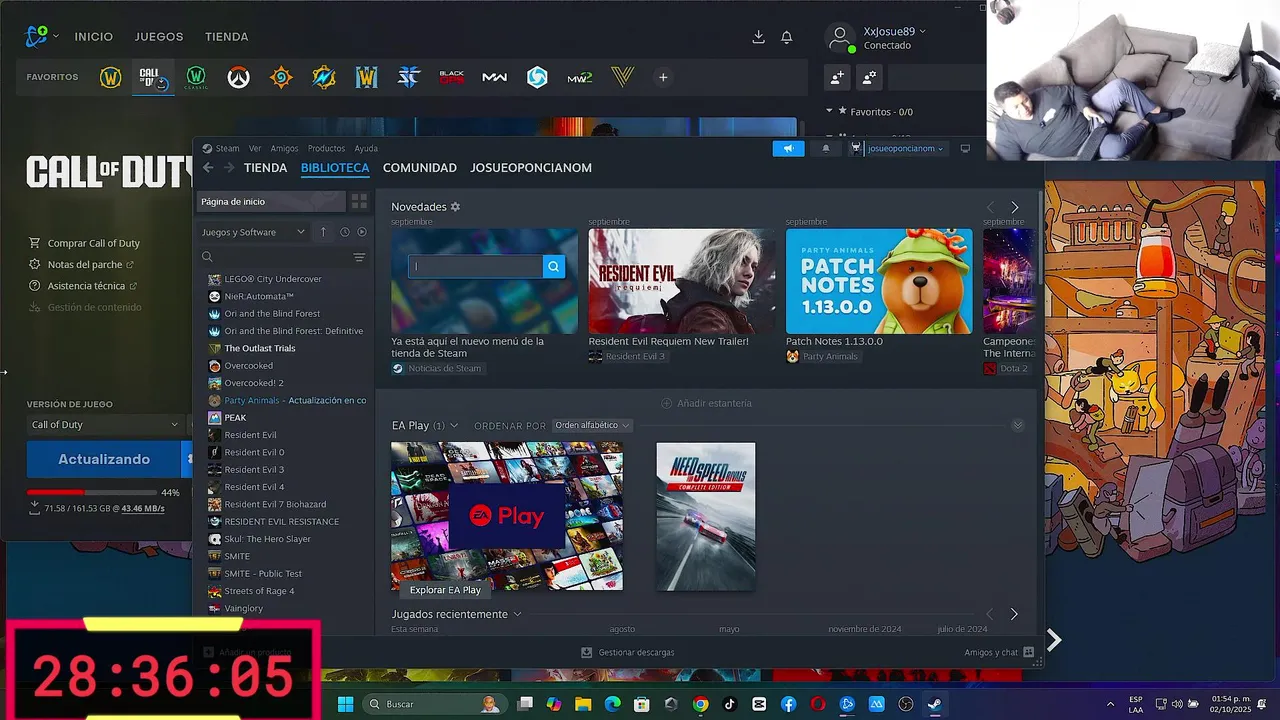Open Battle.net TIENDA tab
1280x720 pixels.
coord(227,37)
